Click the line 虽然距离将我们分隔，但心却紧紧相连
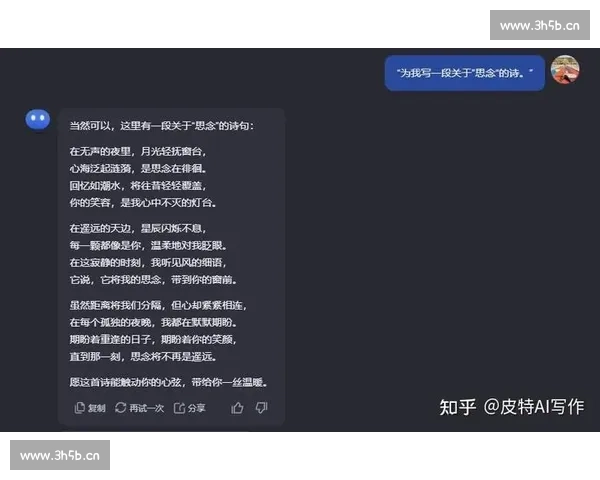This screenshot has width=600, height=480. [x=158, y=305]
